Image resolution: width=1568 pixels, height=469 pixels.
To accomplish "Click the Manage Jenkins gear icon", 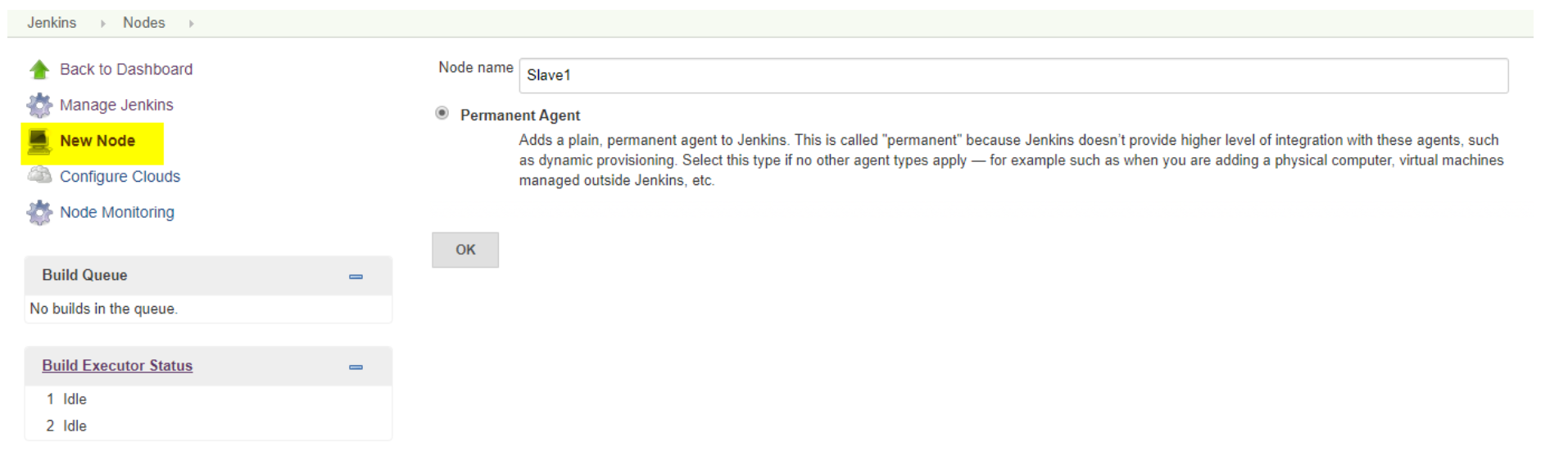I will click(39, 106).
